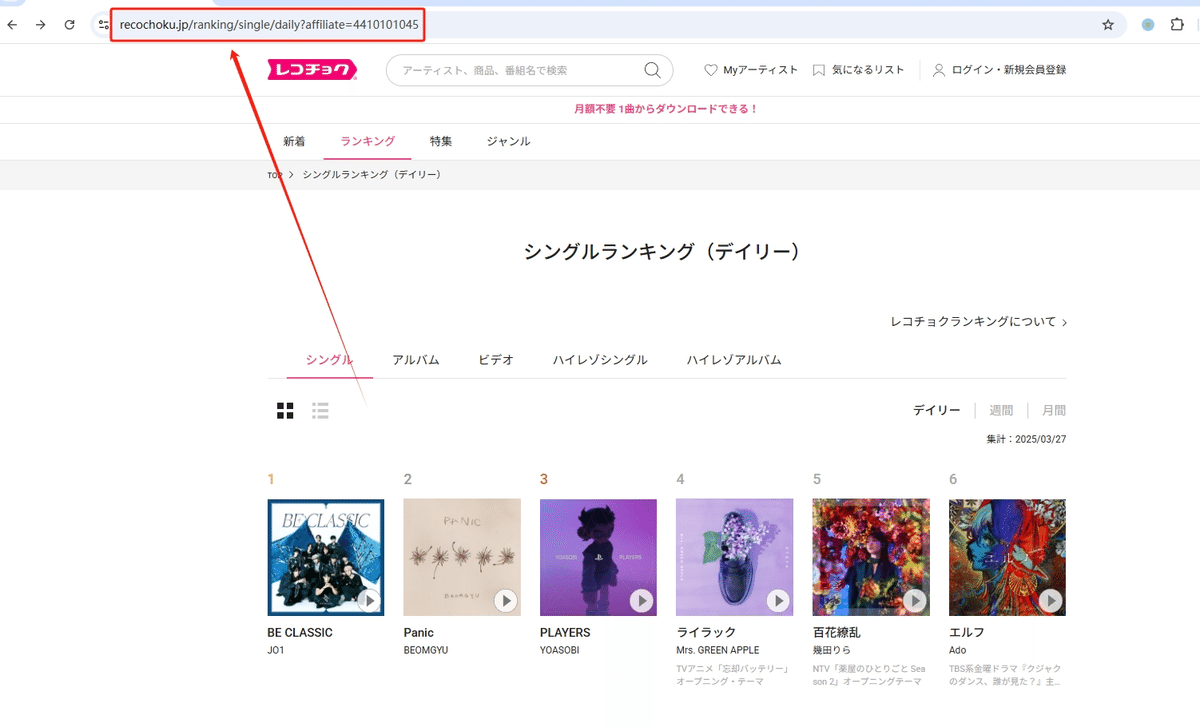Viewport: 1200px width, 727px height.
Task: Click the 百花繚乱 song title
Action: [x=837, y=632]
